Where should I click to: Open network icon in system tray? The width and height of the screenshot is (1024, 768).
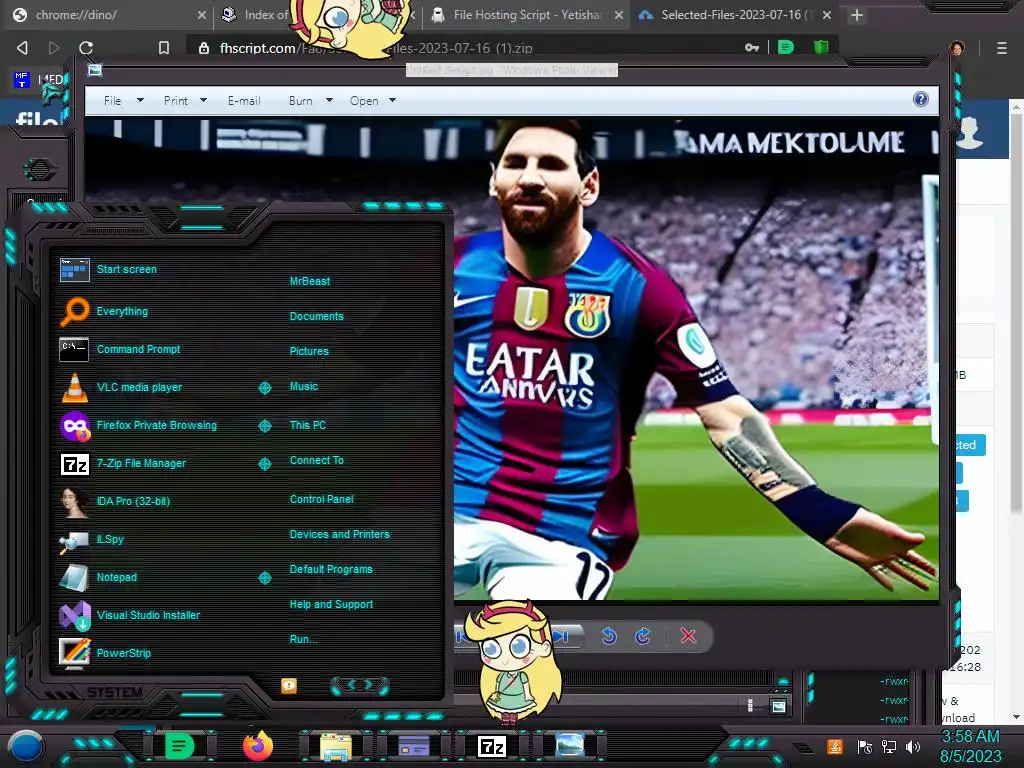[889, 747]
